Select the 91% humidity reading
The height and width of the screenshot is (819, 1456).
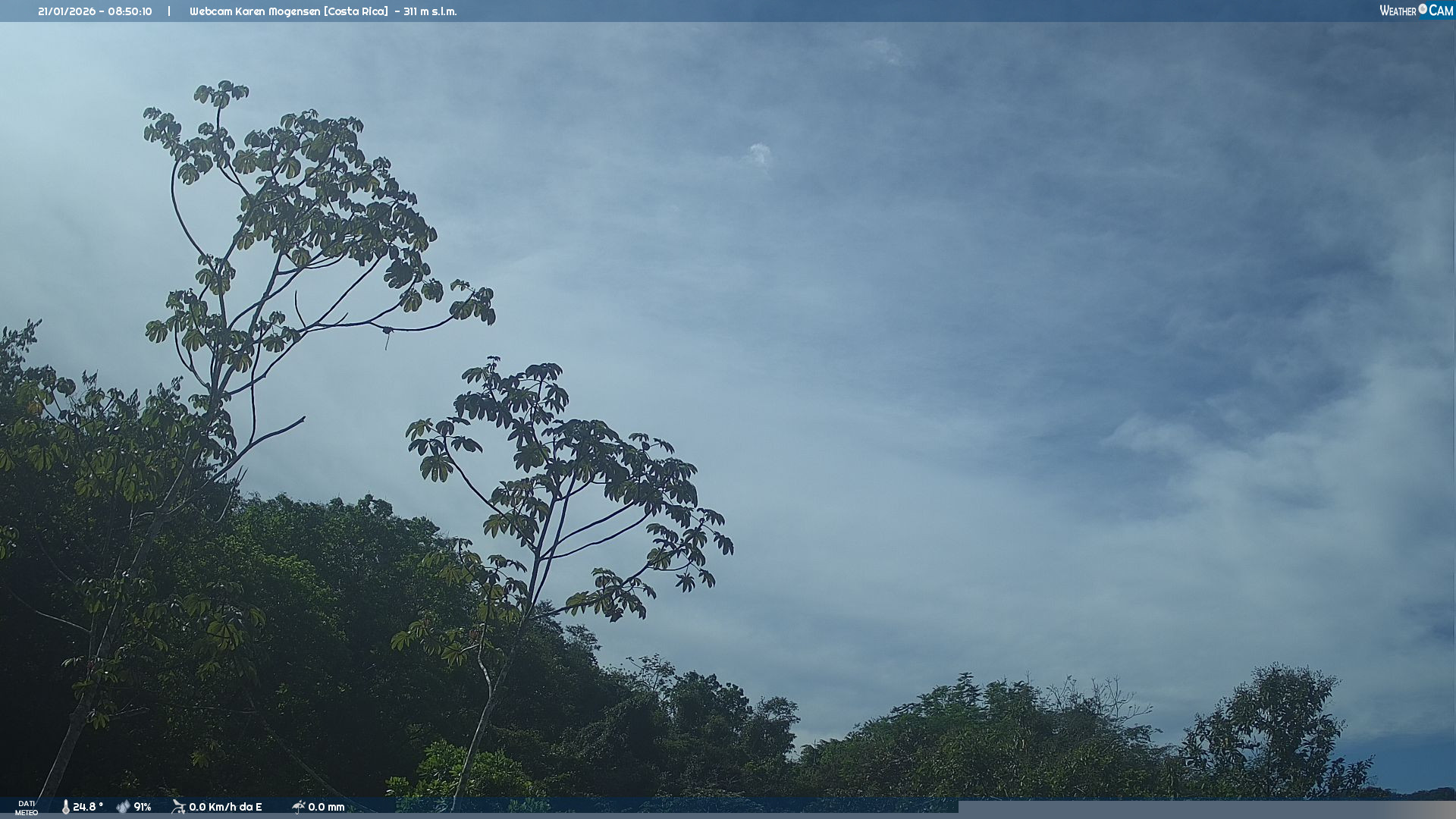[x=143, y=807]
